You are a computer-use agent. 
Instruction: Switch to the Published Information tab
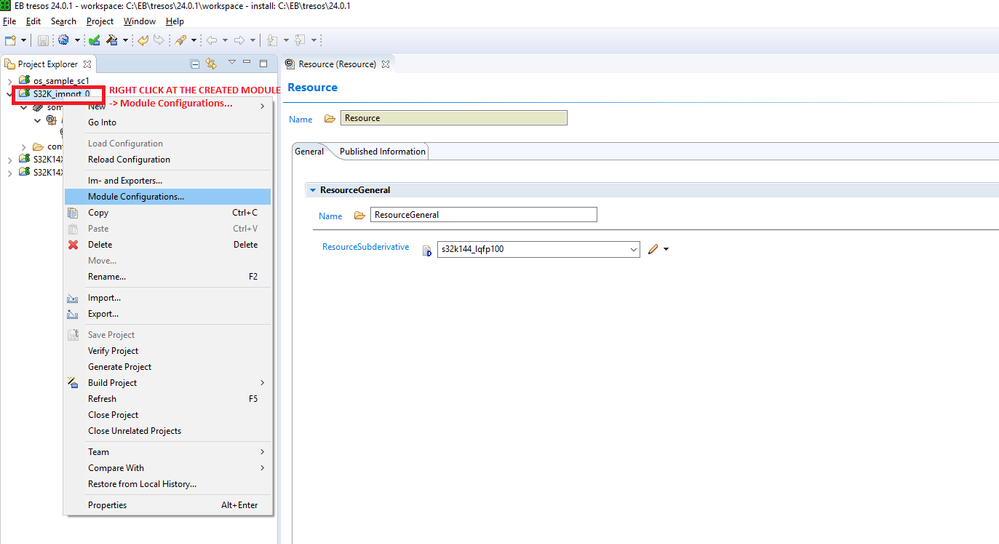click(x=382, y=152)
